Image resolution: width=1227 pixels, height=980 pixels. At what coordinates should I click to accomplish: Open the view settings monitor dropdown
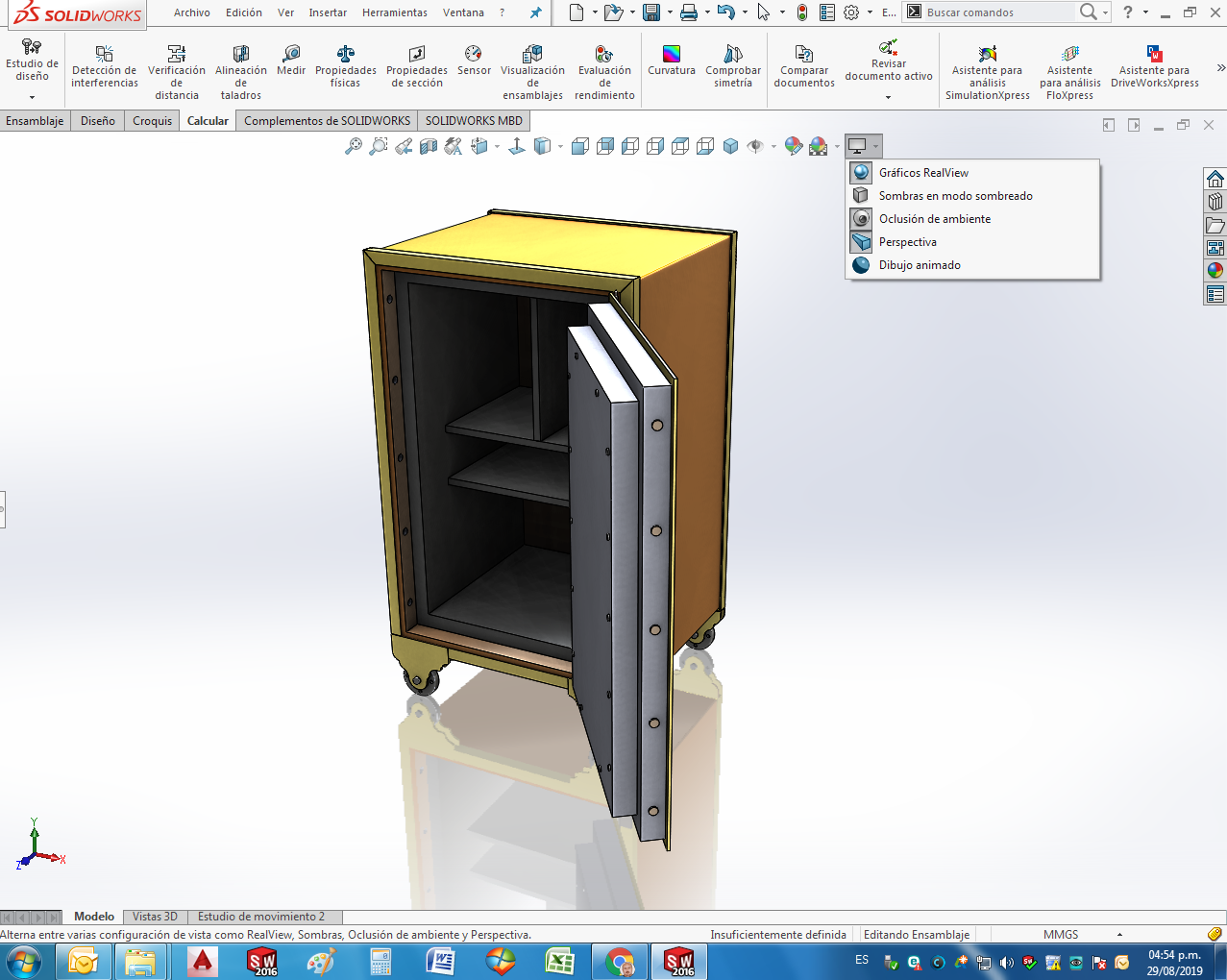(863, 146)
